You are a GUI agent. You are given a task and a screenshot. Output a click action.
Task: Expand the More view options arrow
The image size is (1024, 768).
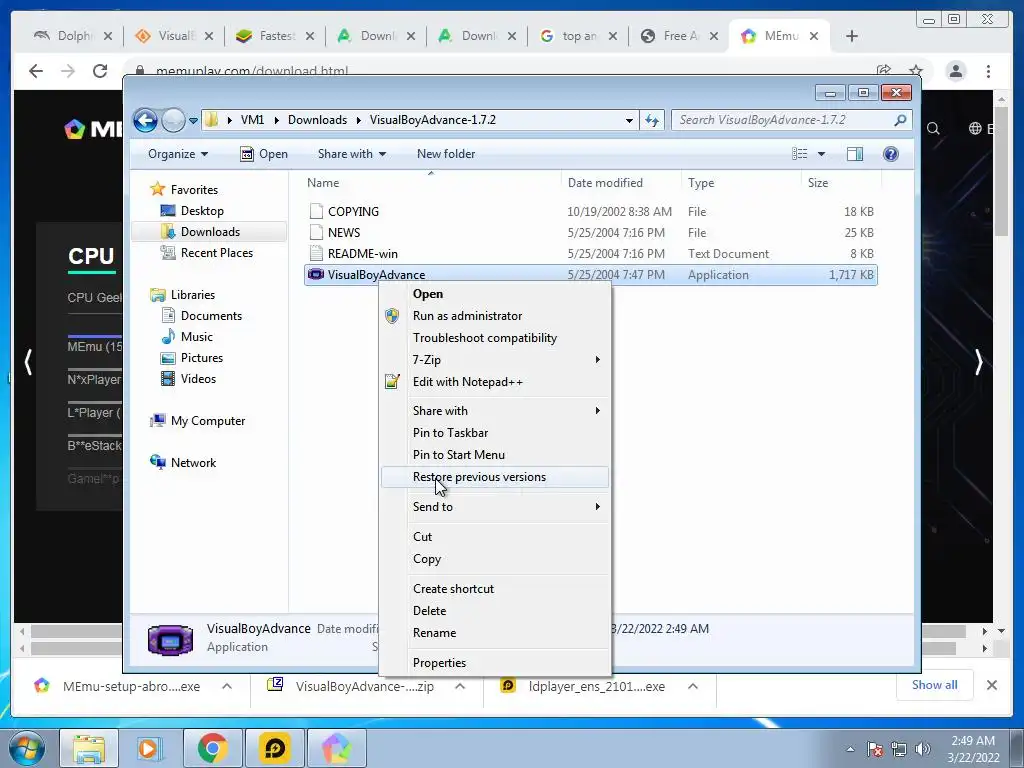coord(822,154)
